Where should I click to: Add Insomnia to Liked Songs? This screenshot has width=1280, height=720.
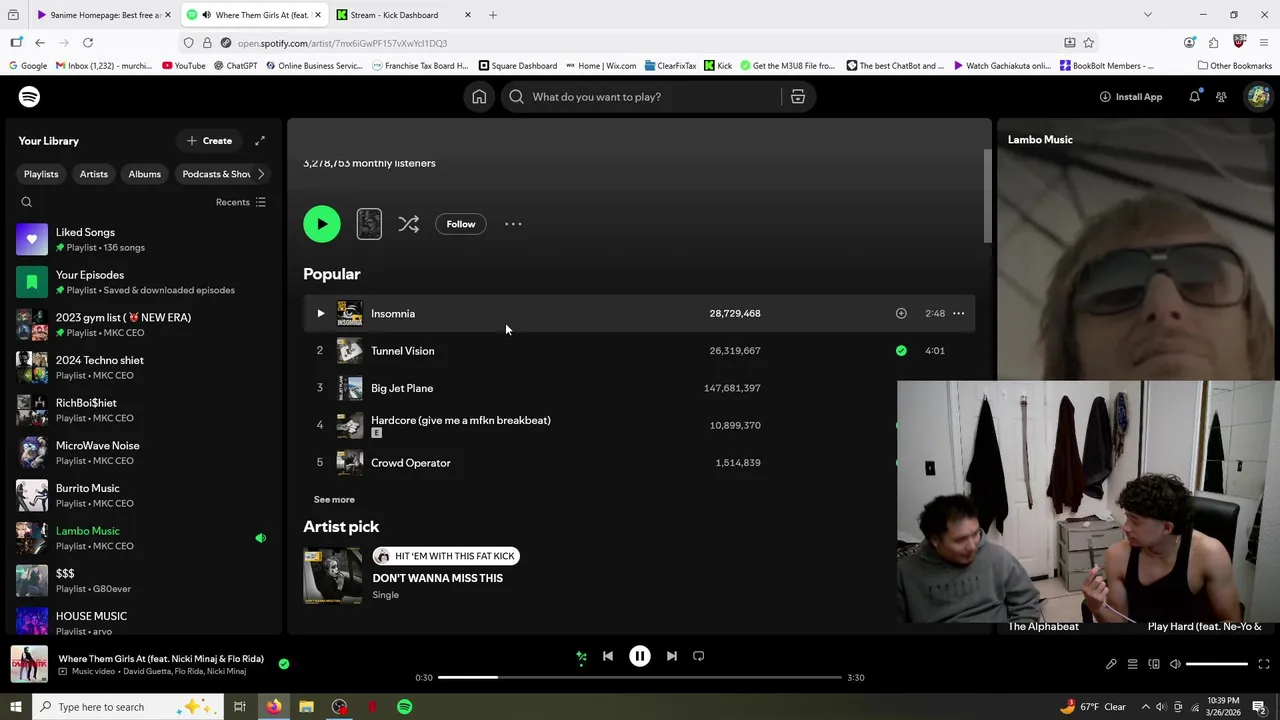[x=901, y=313]
